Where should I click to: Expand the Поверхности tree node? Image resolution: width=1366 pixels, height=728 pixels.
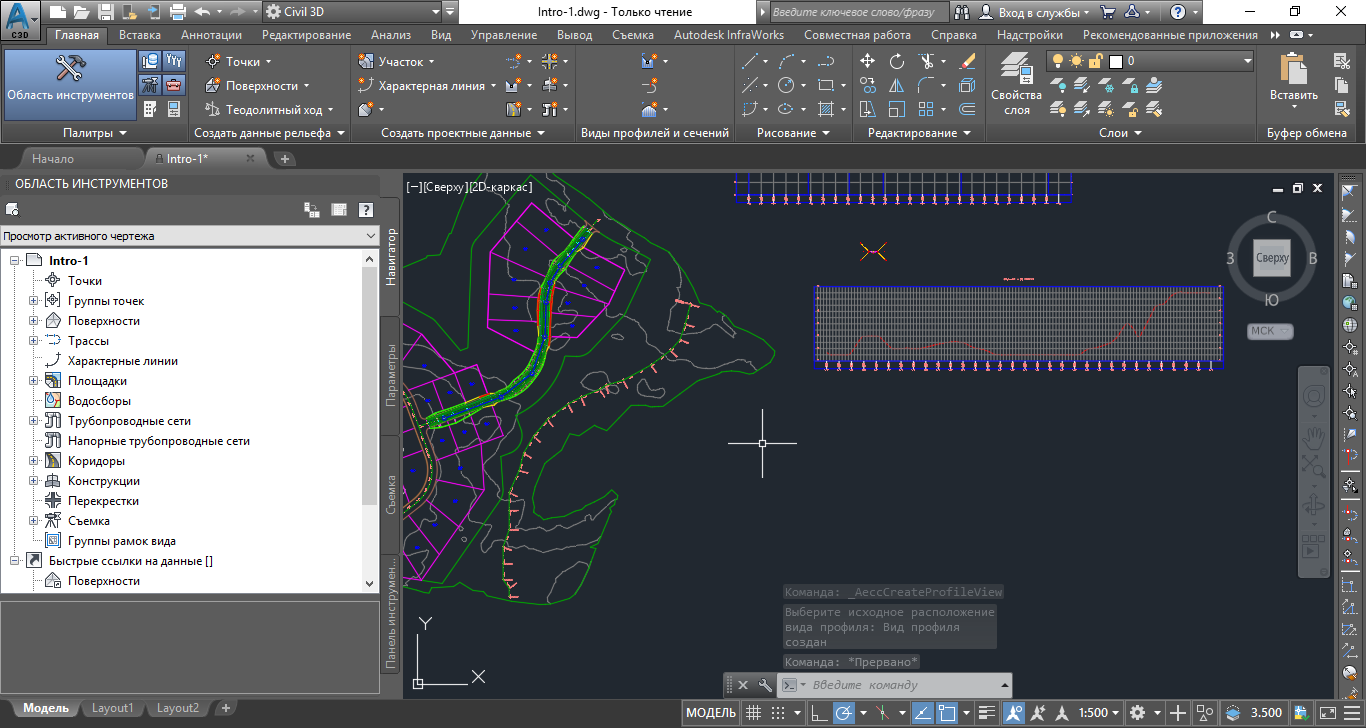(x=34, y=321)
